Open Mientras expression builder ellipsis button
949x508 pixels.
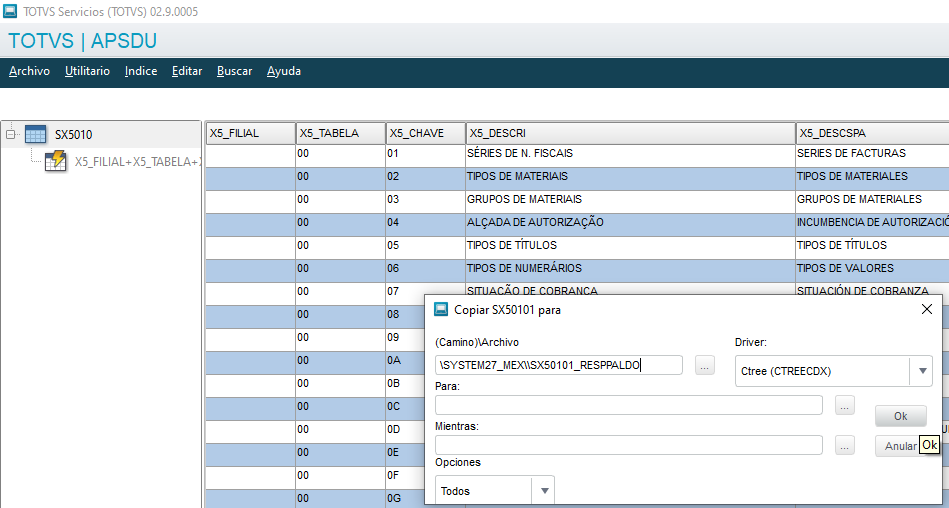[x=845, y=445]
